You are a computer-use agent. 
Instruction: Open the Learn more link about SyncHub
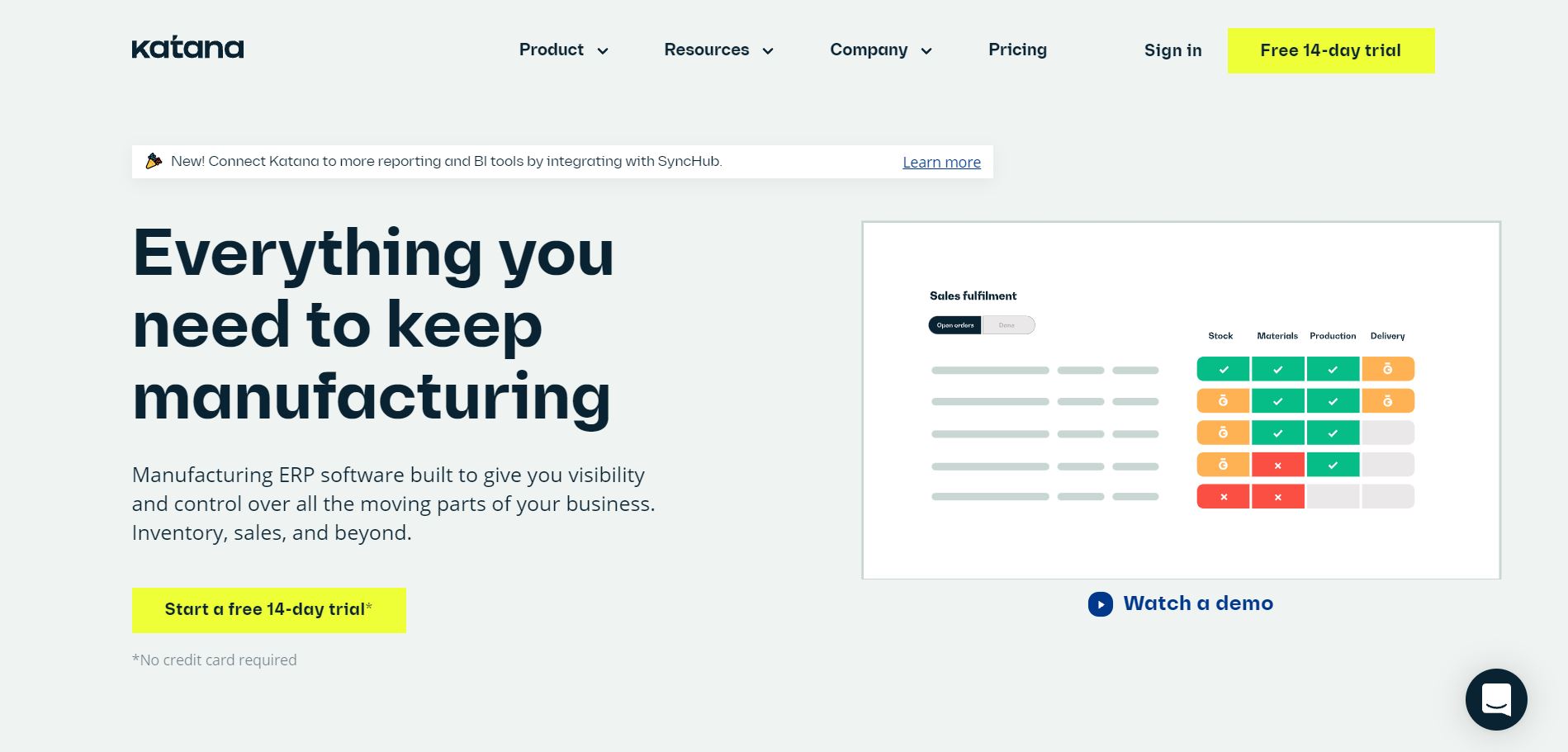click(940, 162)
